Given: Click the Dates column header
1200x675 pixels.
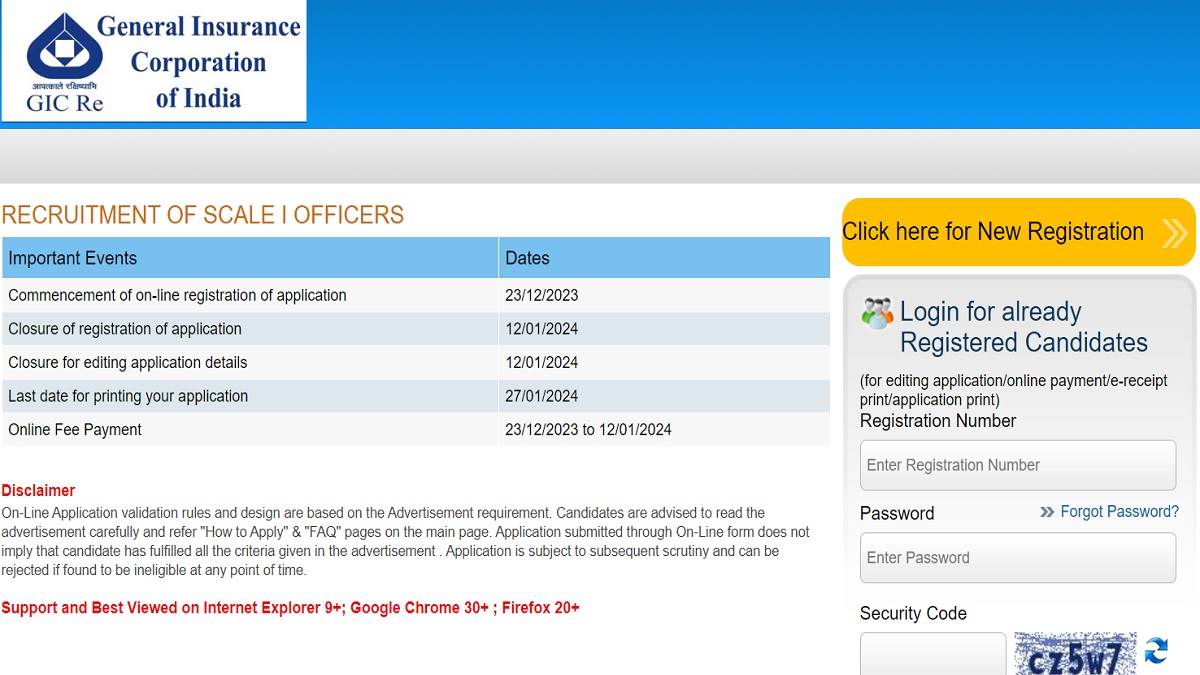Looking at the screenshot, I should [527, 258].
